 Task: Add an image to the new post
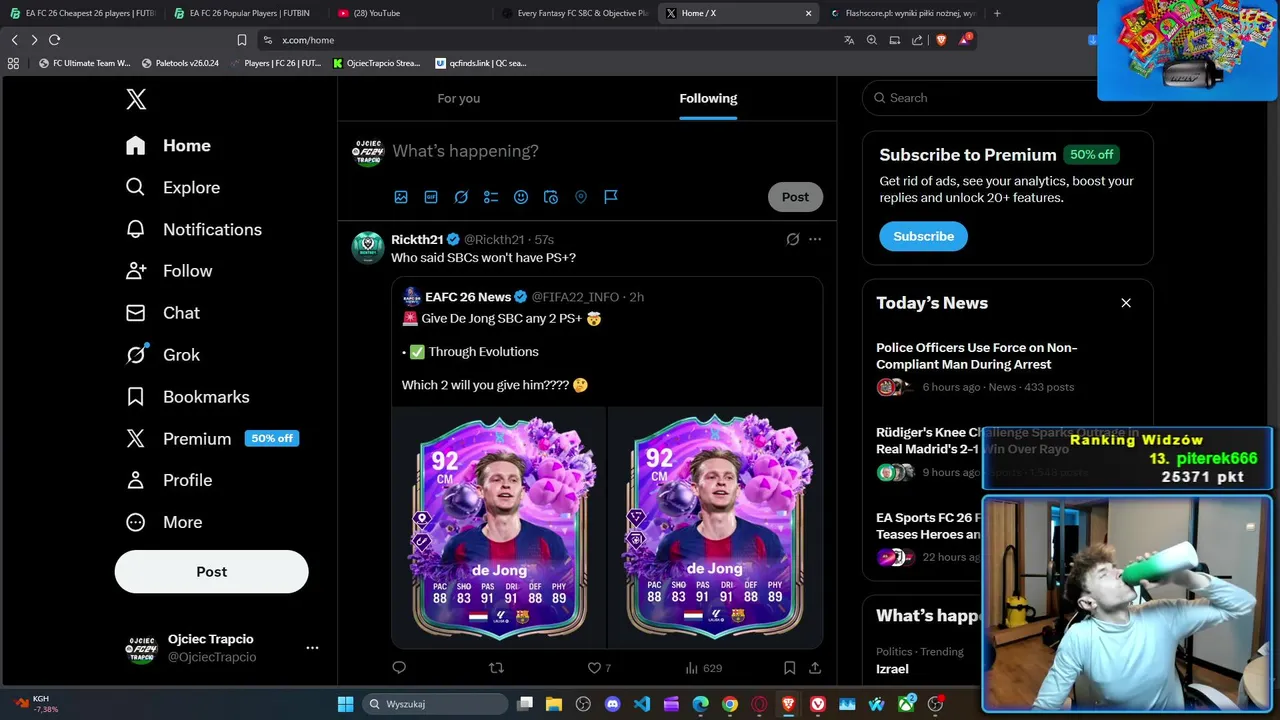401,197
